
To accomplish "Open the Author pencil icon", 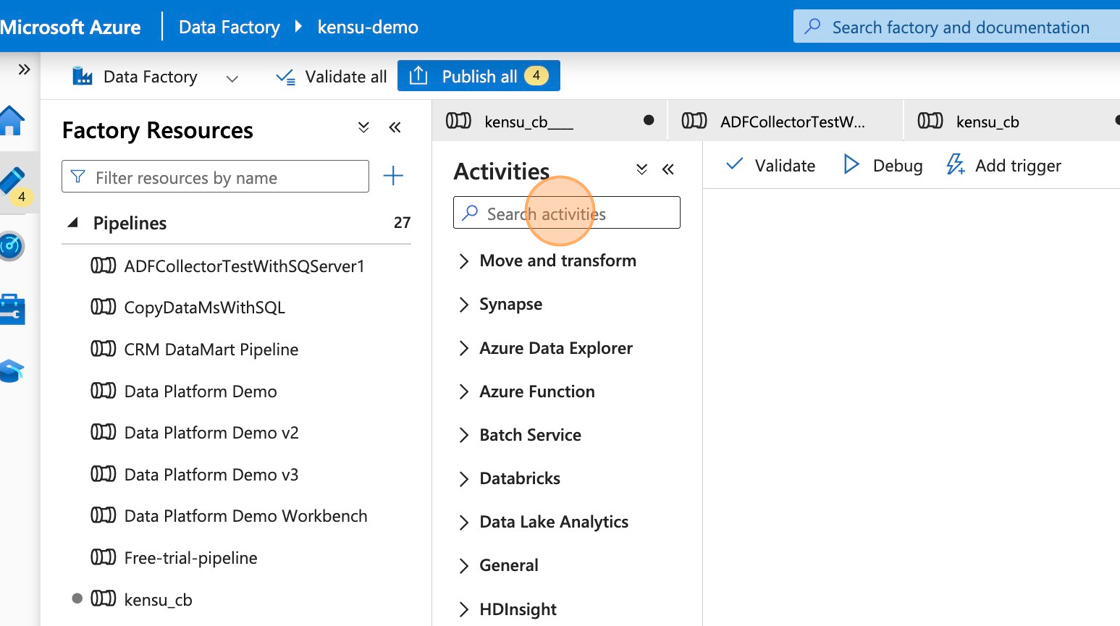I will [13, 182].
